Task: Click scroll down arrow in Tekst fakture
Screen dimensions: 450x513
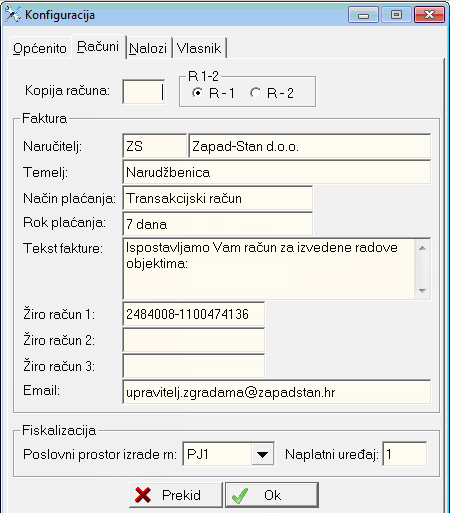Action: tap(422, 290)
